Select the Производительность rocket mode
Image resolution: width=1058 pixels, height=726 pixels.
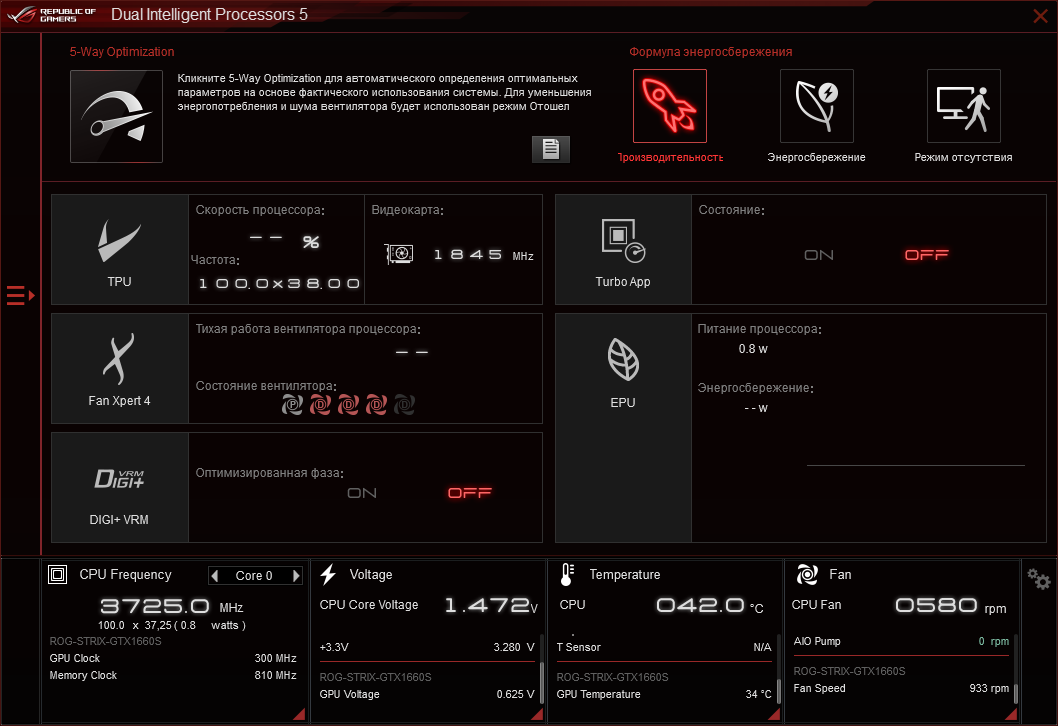click(669, 106)
